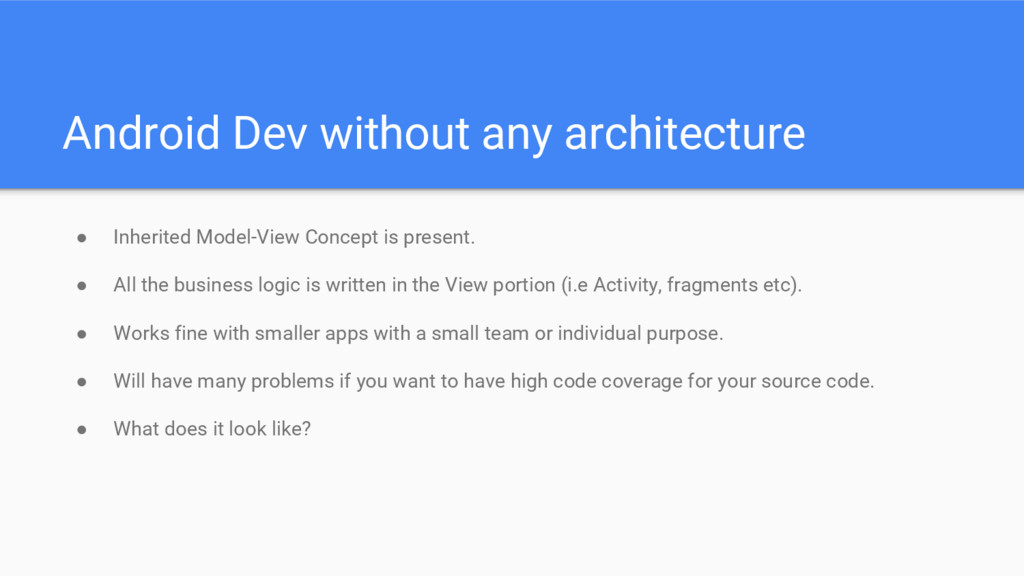Select the bullet dot before 'What does it look like?'
Image resolution: width=1024 pixels, height=576 pixels.
tap(82, 430)
